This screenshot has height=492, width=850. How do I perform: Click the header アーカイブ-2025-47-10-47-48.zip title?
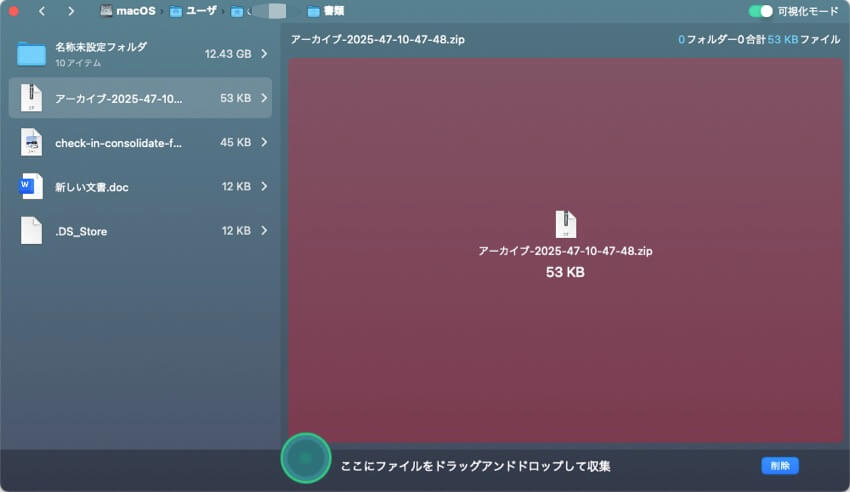pyautogui.click(x=377, y=40)
